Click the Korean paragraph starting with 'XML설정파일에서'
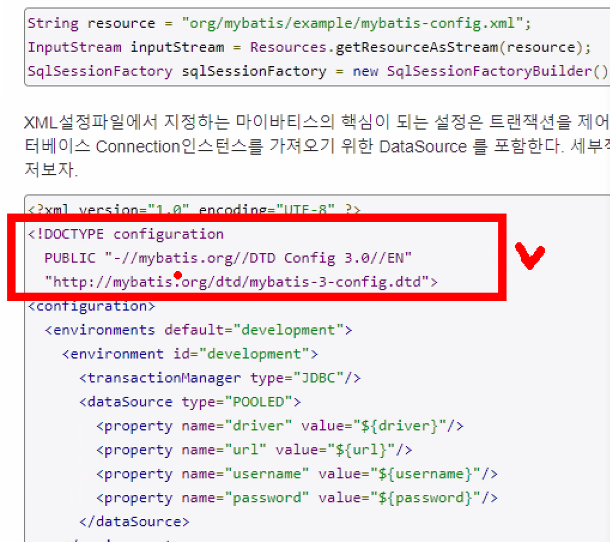This screenshot has height=542, width=610. click(x=317, y=146)
